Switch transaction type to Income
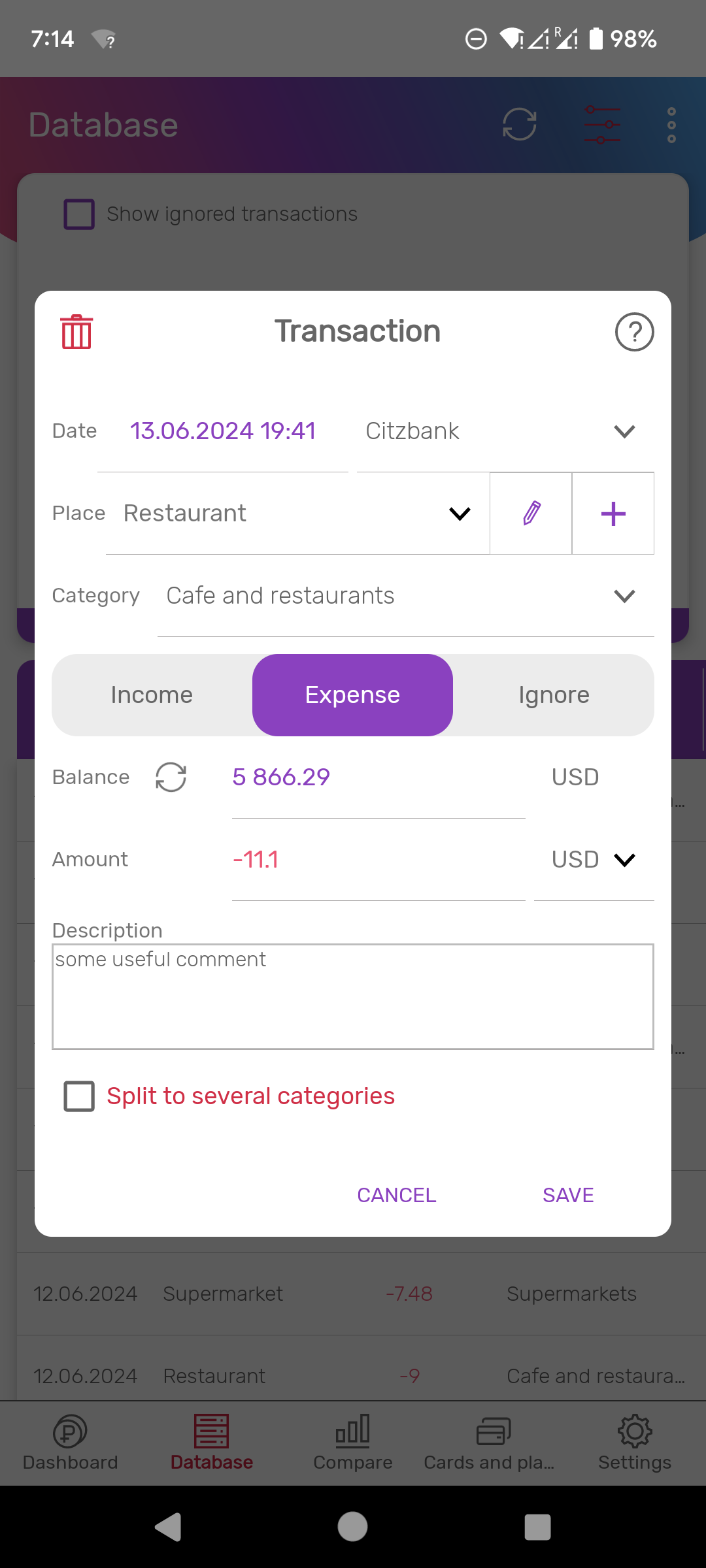 (152, 695)
